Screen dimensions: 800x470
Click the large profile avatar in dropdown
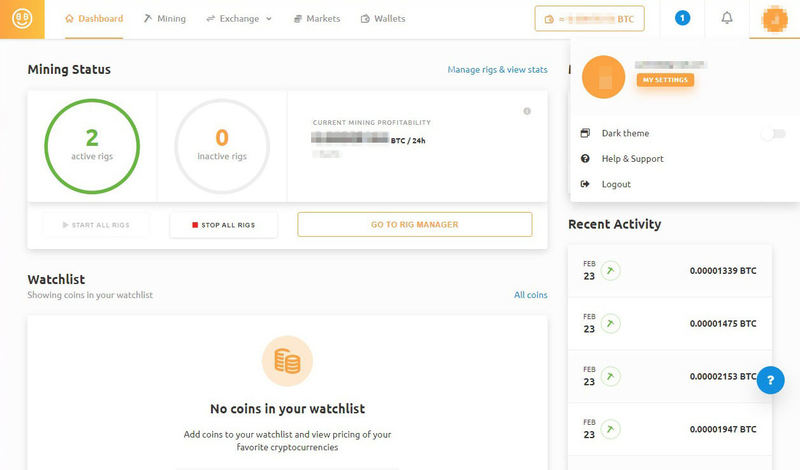(x=604, y=77)
